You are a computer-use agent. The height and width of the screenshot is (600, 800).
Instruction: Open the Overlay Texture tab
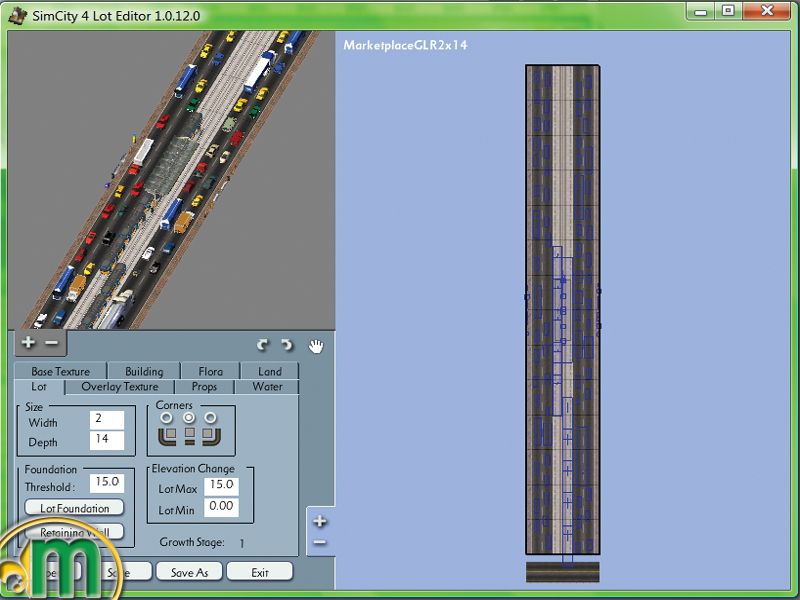[120, 387]
